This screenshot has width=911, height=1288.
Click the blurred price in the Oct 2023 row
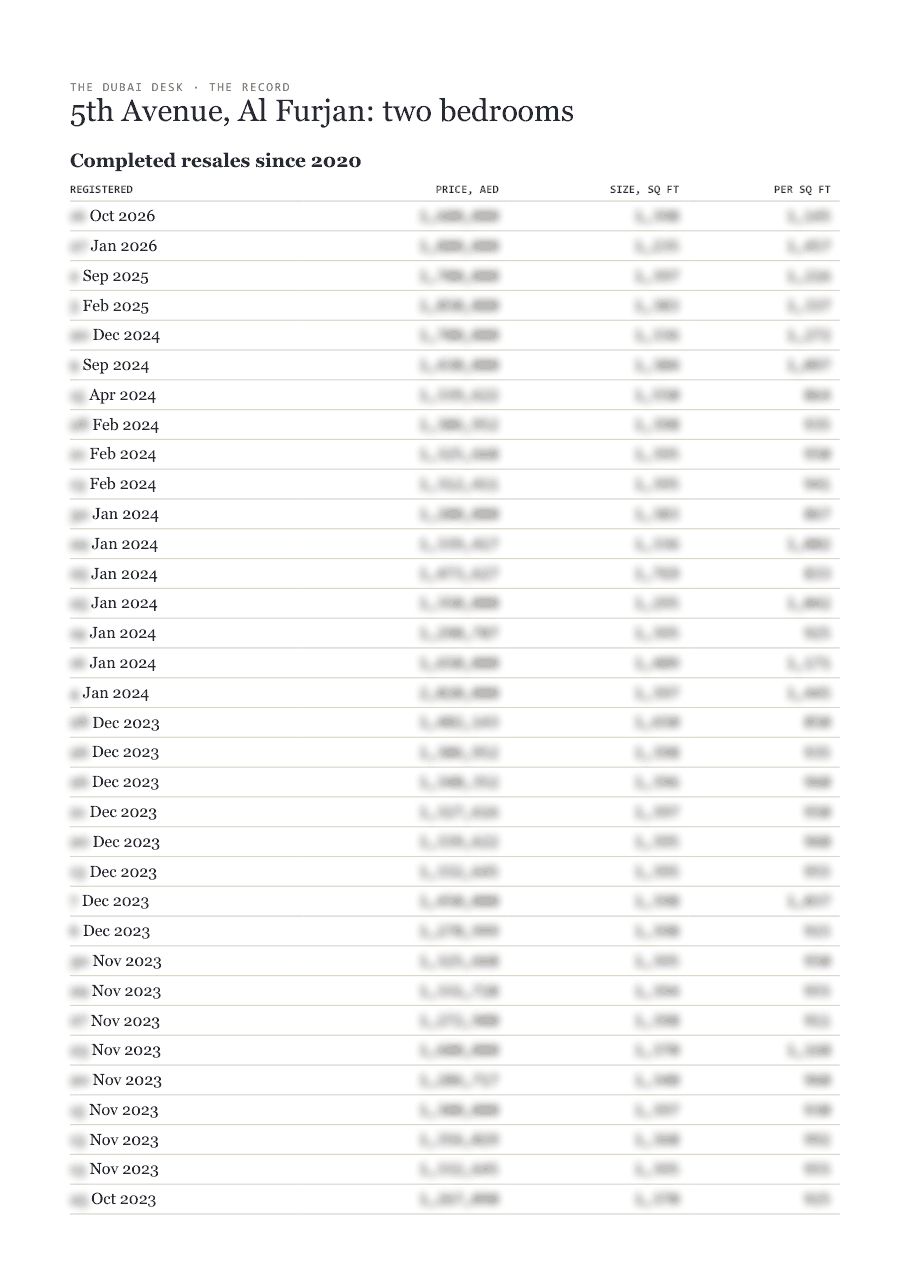tap(459, 1199)
